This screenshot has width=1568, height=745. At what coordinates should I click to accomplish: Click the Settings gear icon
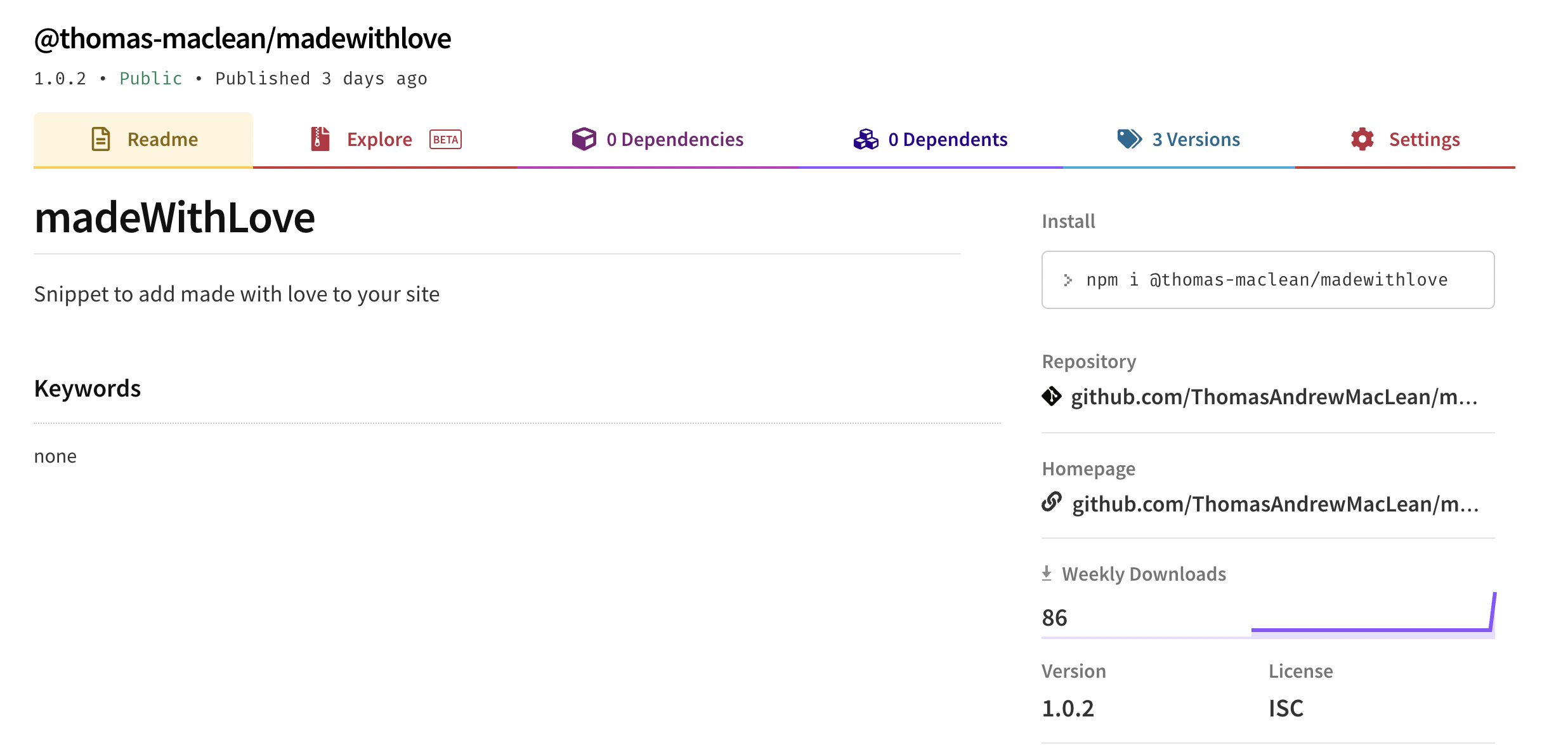(1362, 139)
